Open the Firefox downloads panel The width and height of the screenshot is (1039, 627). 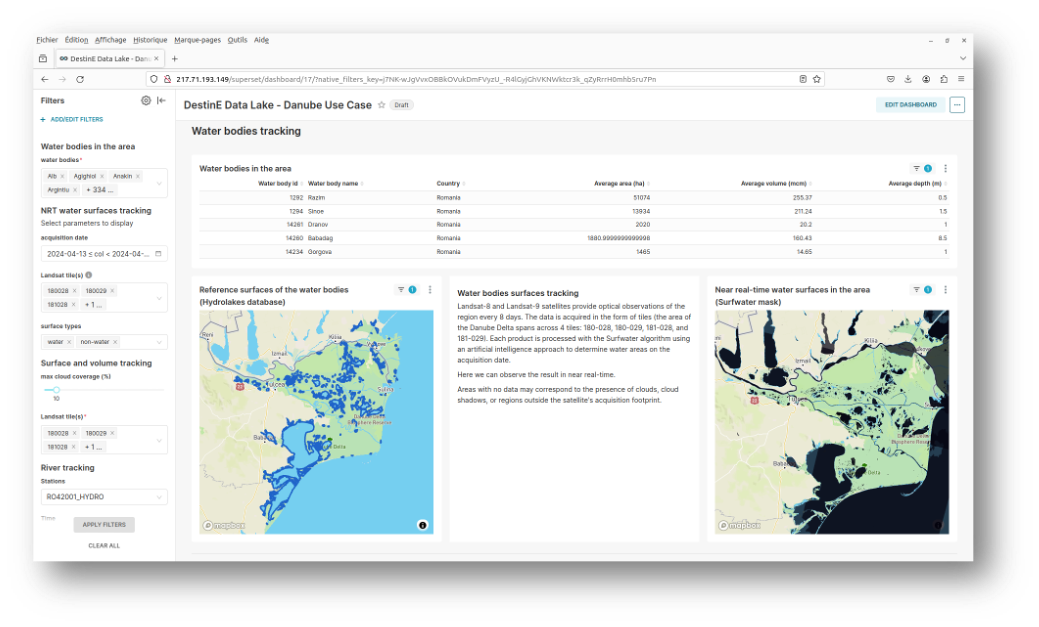(x=908, y=79)
